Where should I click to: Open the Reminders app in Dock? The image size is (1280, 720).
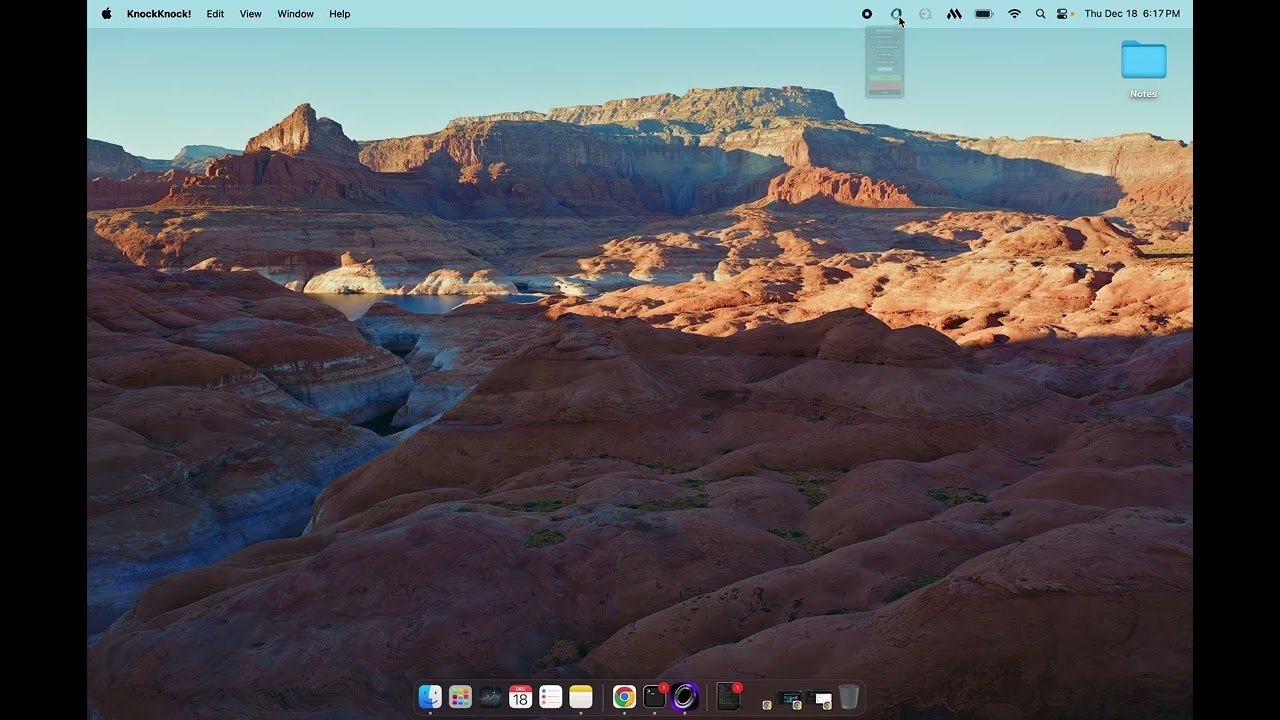tap(551, 697)
